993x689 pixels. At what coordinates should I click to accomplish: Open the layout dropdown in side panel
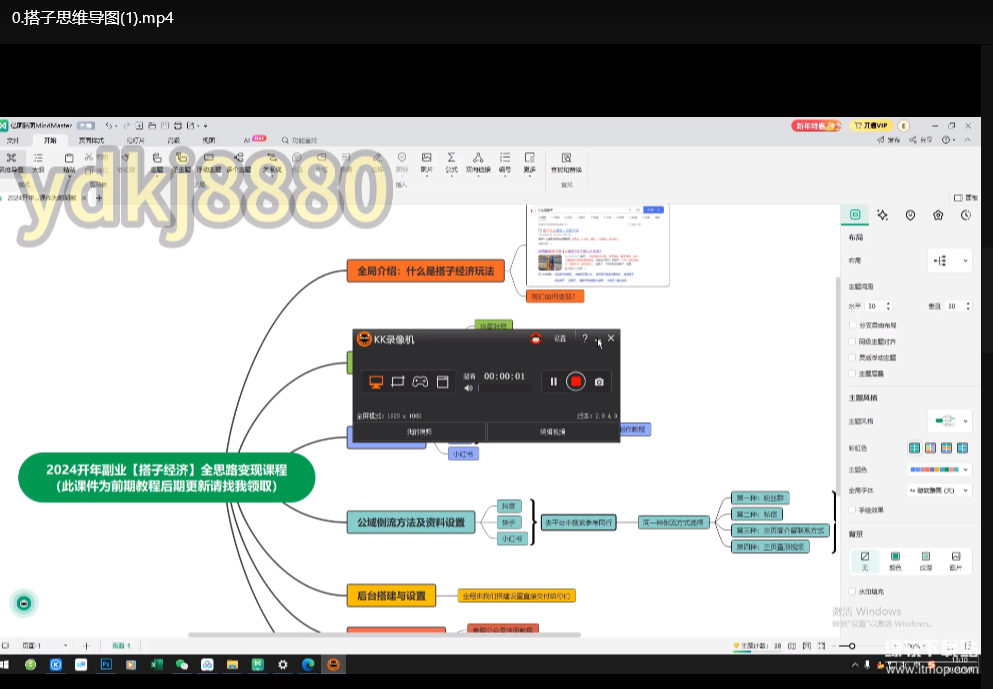tap(950, 260)
